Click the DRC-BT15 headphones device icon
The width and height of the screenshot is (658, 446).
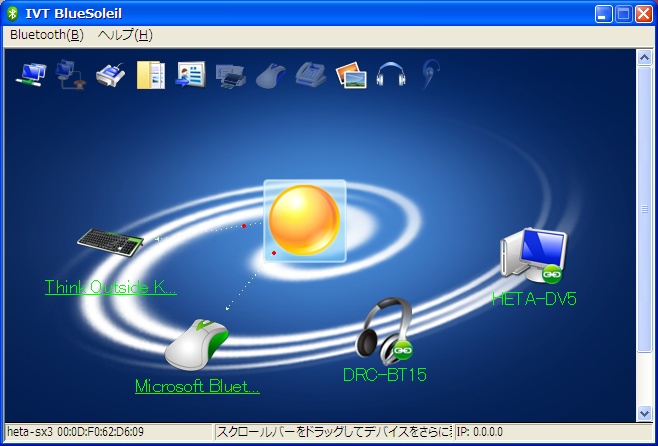(x=384, y=331)
